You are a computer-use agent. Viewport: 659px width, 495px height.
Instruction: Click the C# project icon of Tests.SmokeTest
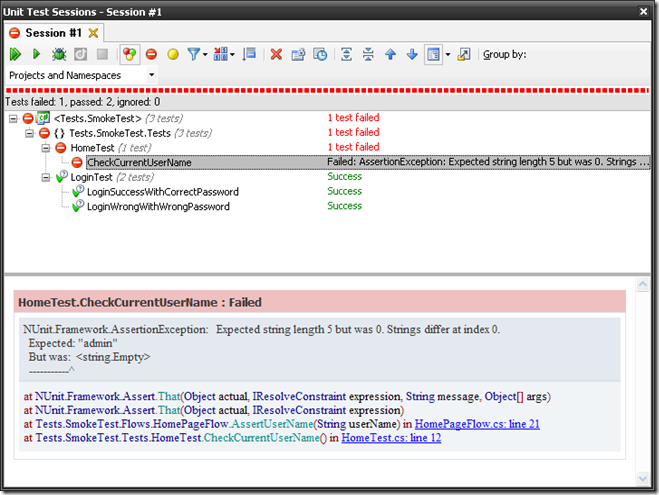click(43, 118)
